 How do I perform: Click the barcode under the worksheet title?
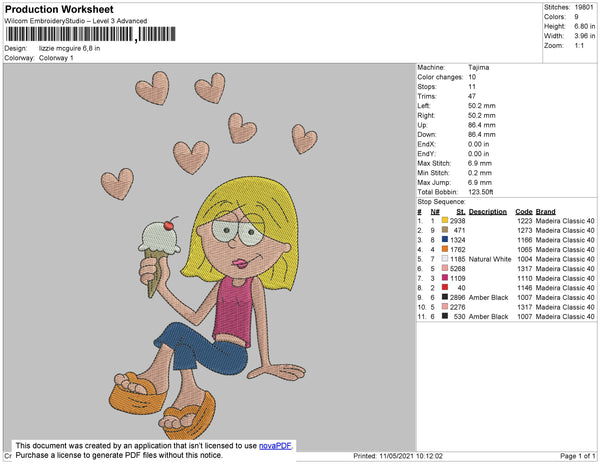91,34
